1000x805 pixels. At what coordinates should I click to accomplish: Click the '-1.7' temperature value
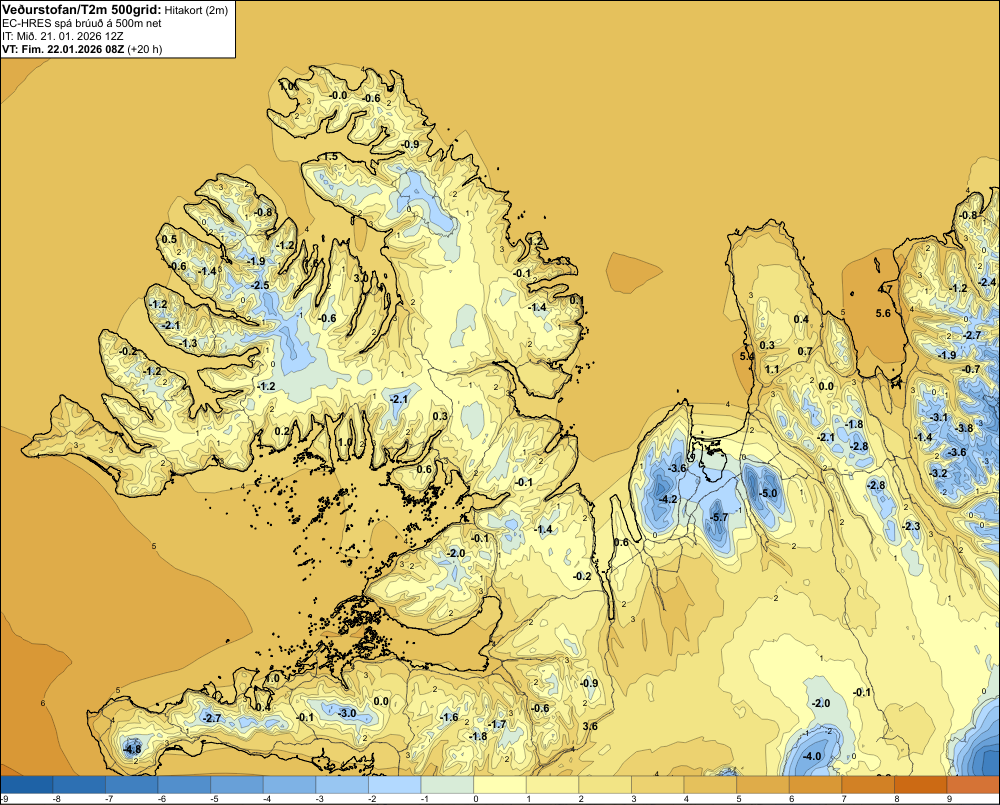coord(497,724)
